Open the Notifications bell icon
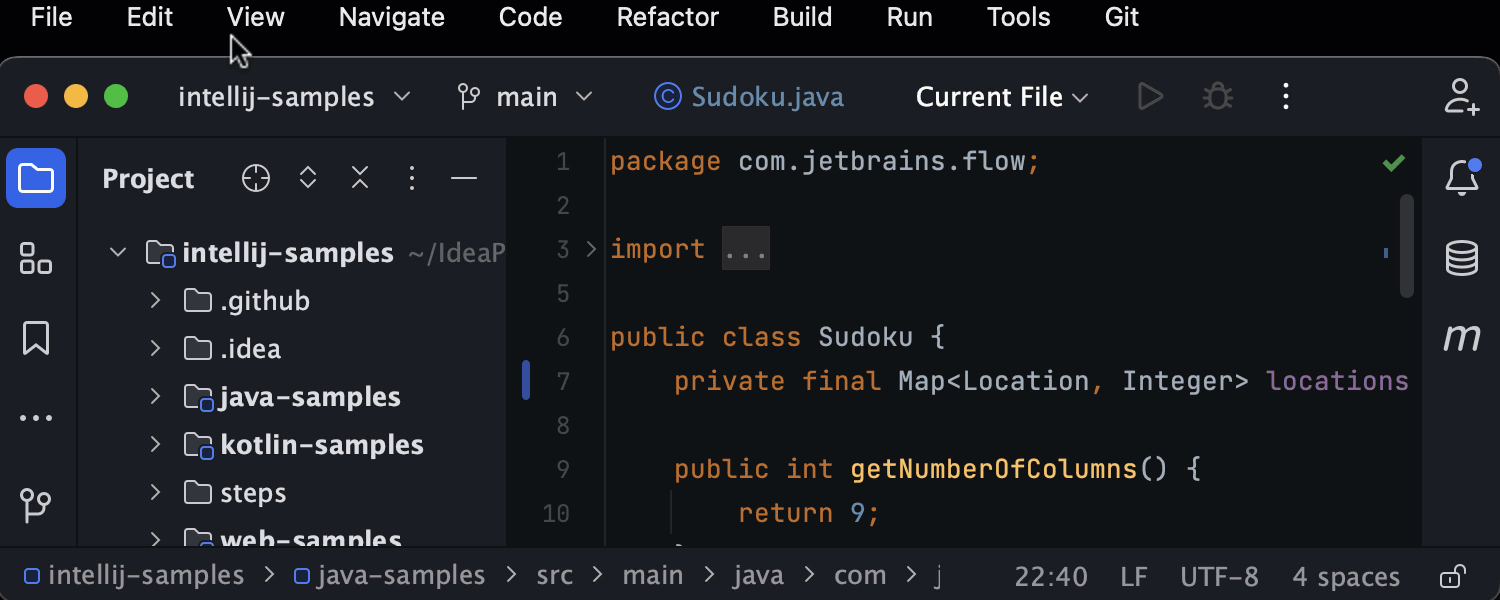Viewport: 1500px width, 600px height. tap(1462, 179)
